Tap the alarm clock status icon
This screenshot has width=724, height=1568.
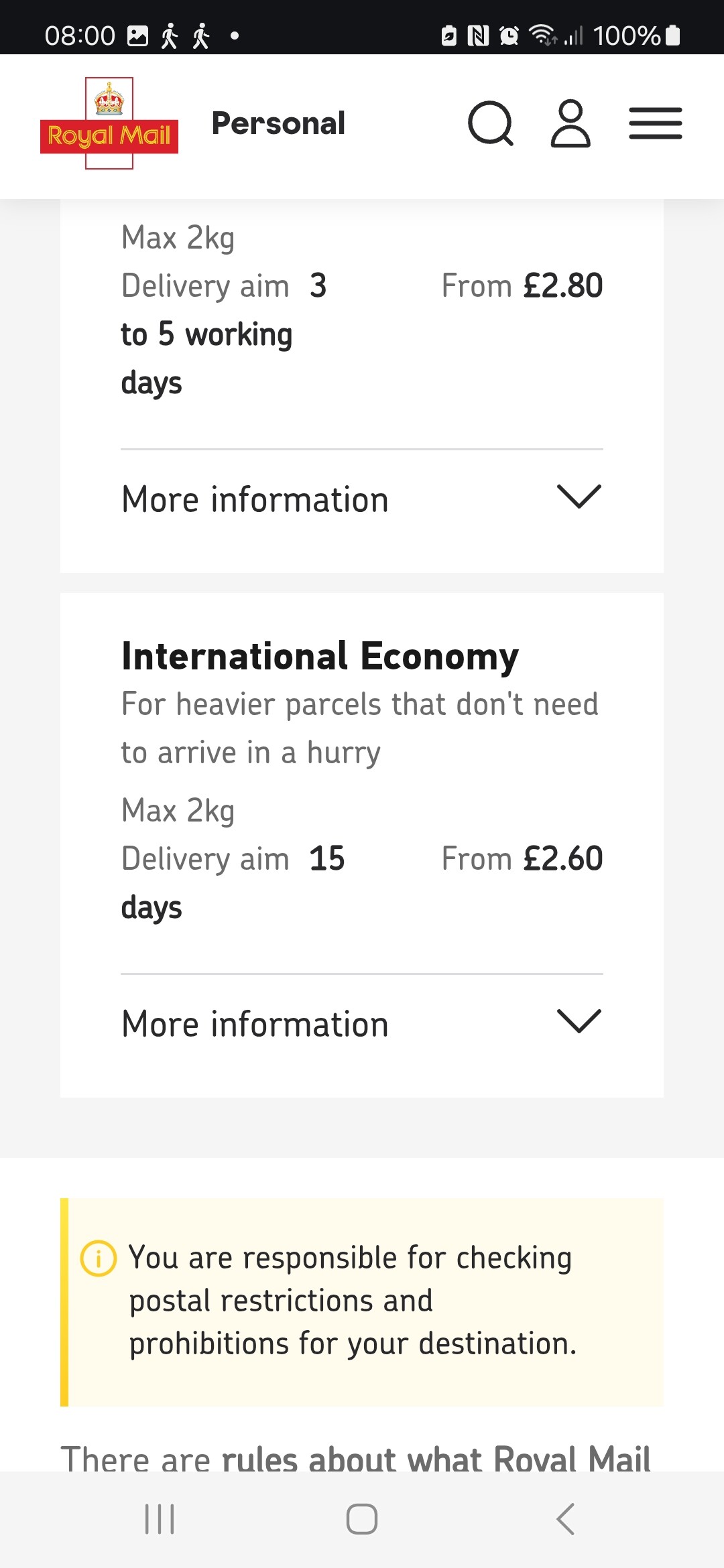pyautogui.click(x=509, y=36)
